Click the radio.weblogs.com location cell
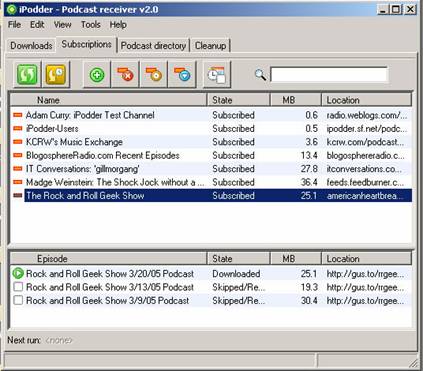Screen dimensions: 423x371 click(367, 115)
